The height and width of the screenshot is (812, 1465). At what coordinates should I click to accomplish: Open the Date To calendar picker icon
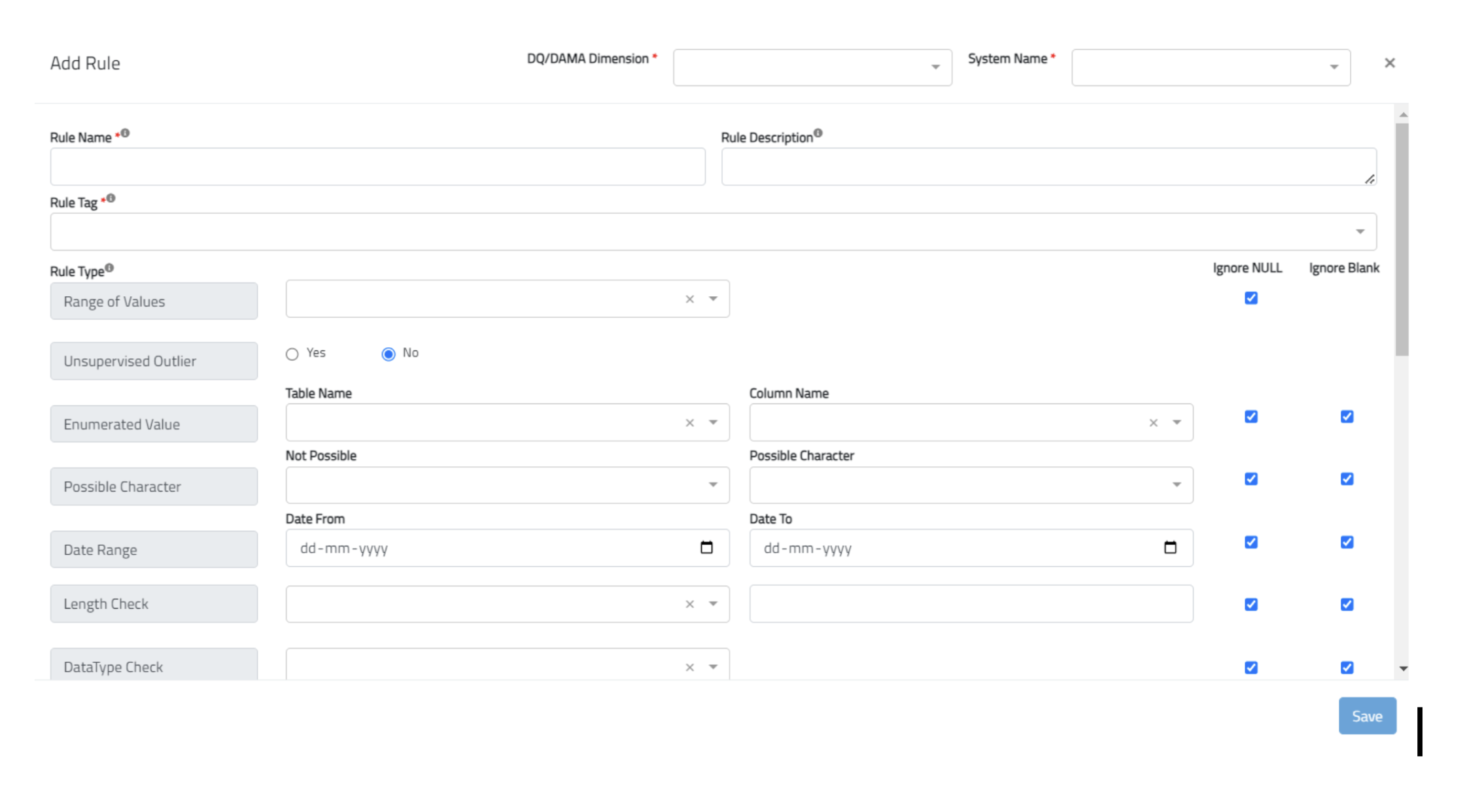pos(1170,548)
